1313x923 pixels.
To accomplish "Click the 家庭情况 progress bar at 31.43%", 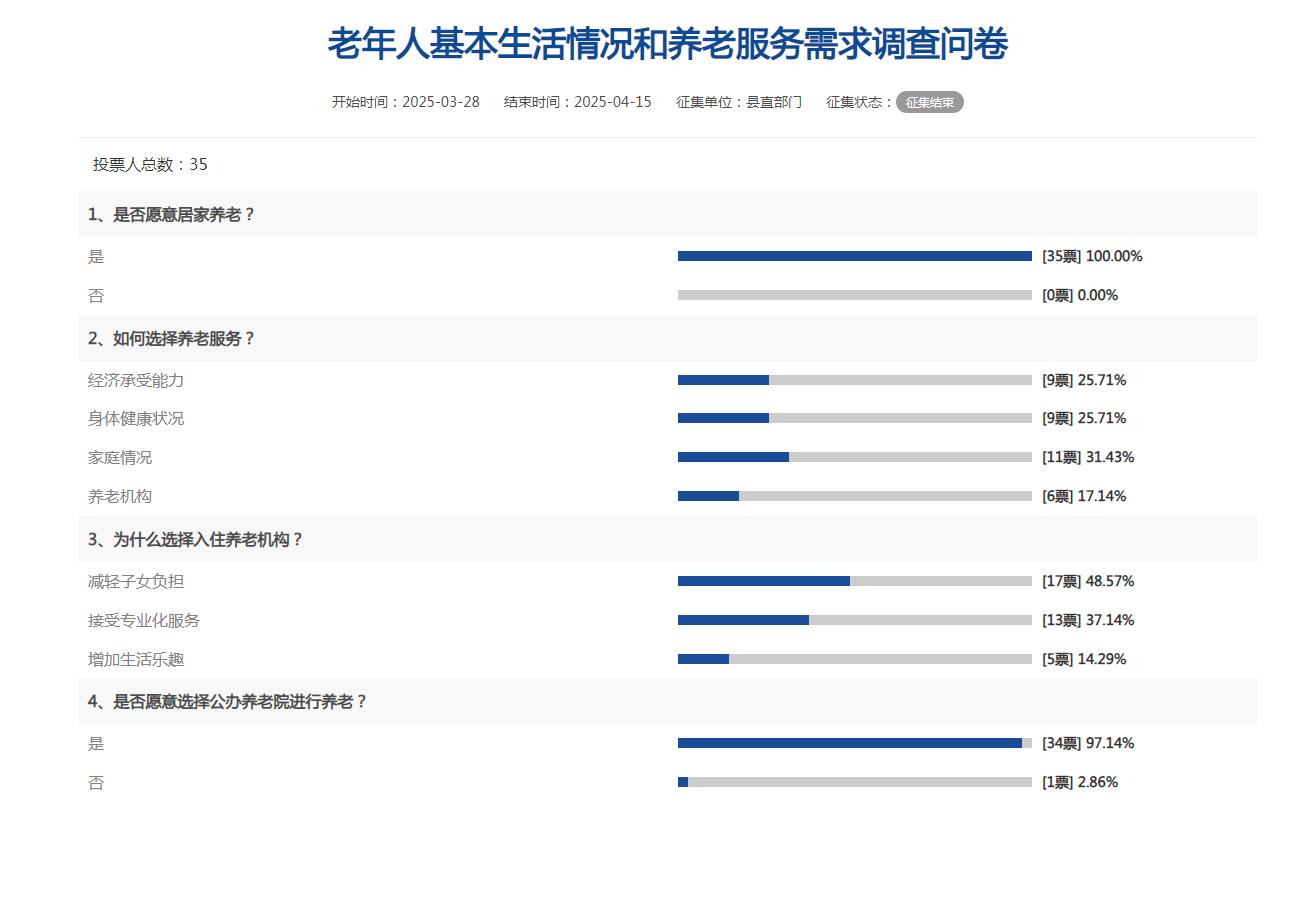I will pyautogui.click(x=854, y=457).
